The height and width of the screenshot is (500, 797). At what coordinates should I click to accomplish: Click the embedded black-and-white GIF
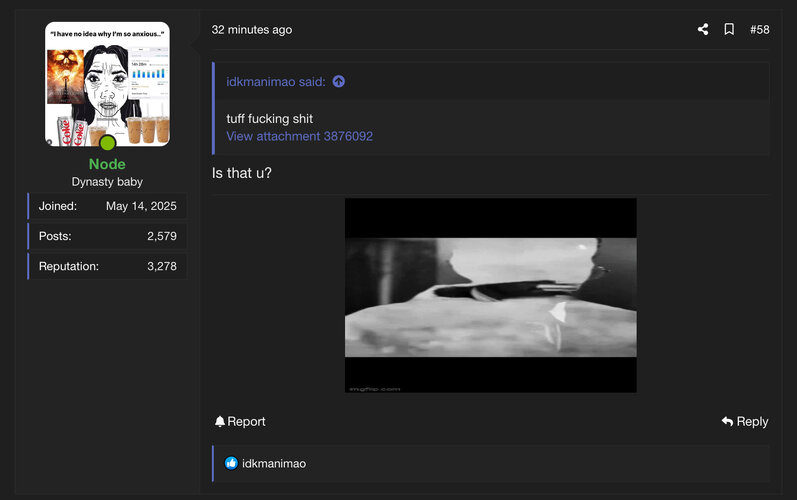coord(491,295)
